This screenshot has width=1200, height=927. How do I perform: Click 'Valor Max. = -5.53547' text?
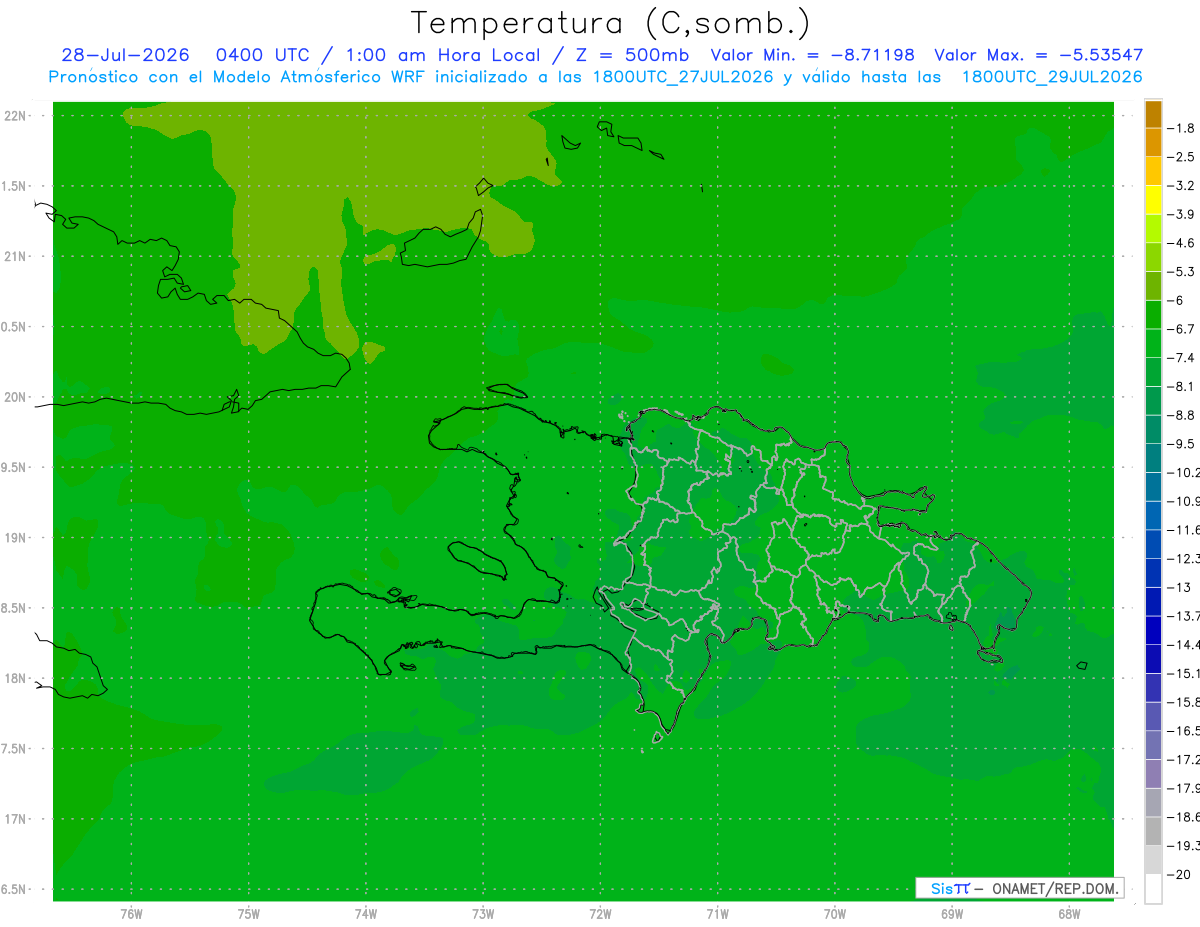coord(1039,55)
